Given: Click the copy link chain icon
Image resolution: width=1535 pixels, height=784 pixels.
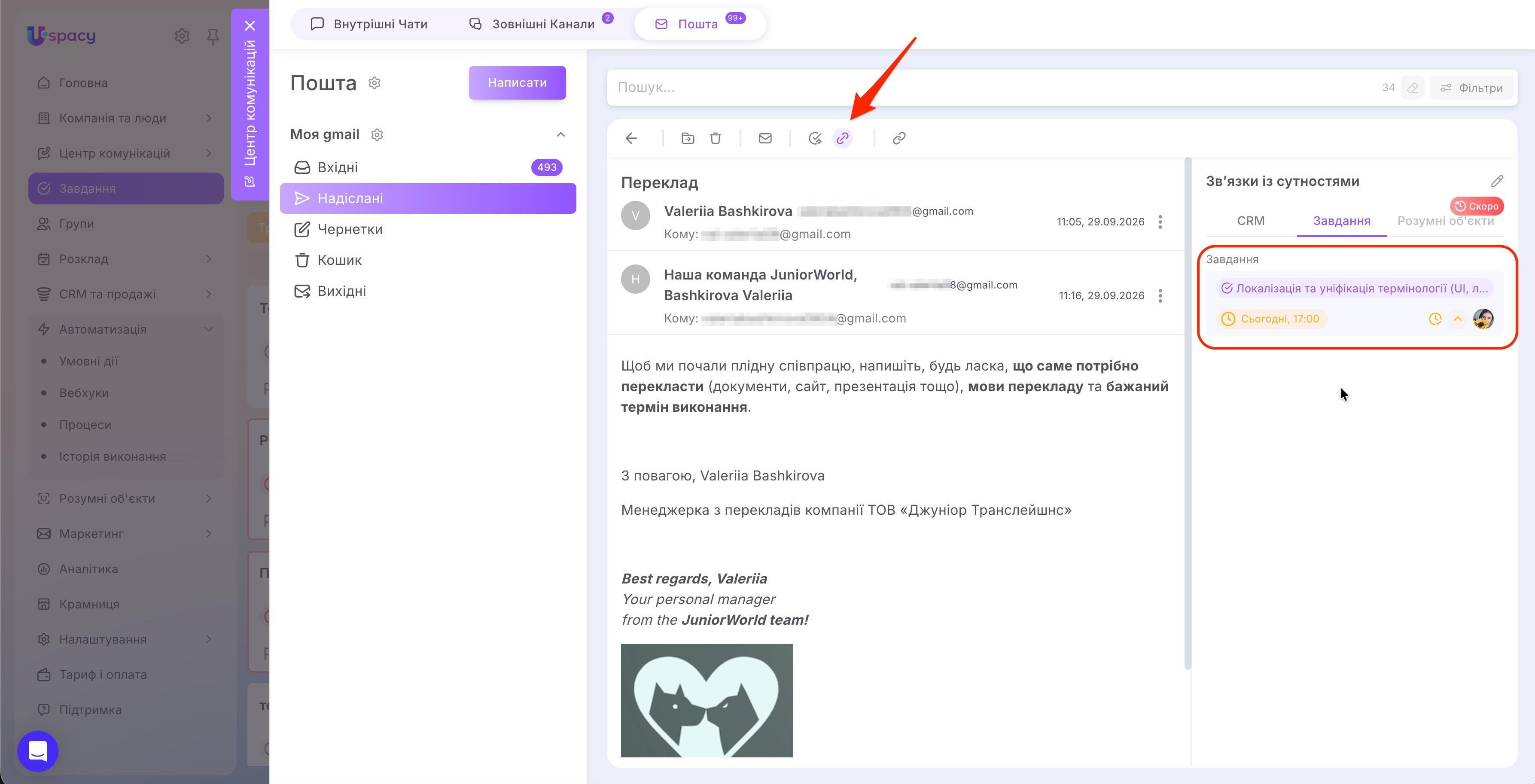Looking at the screenshot, I should point(899,138).
